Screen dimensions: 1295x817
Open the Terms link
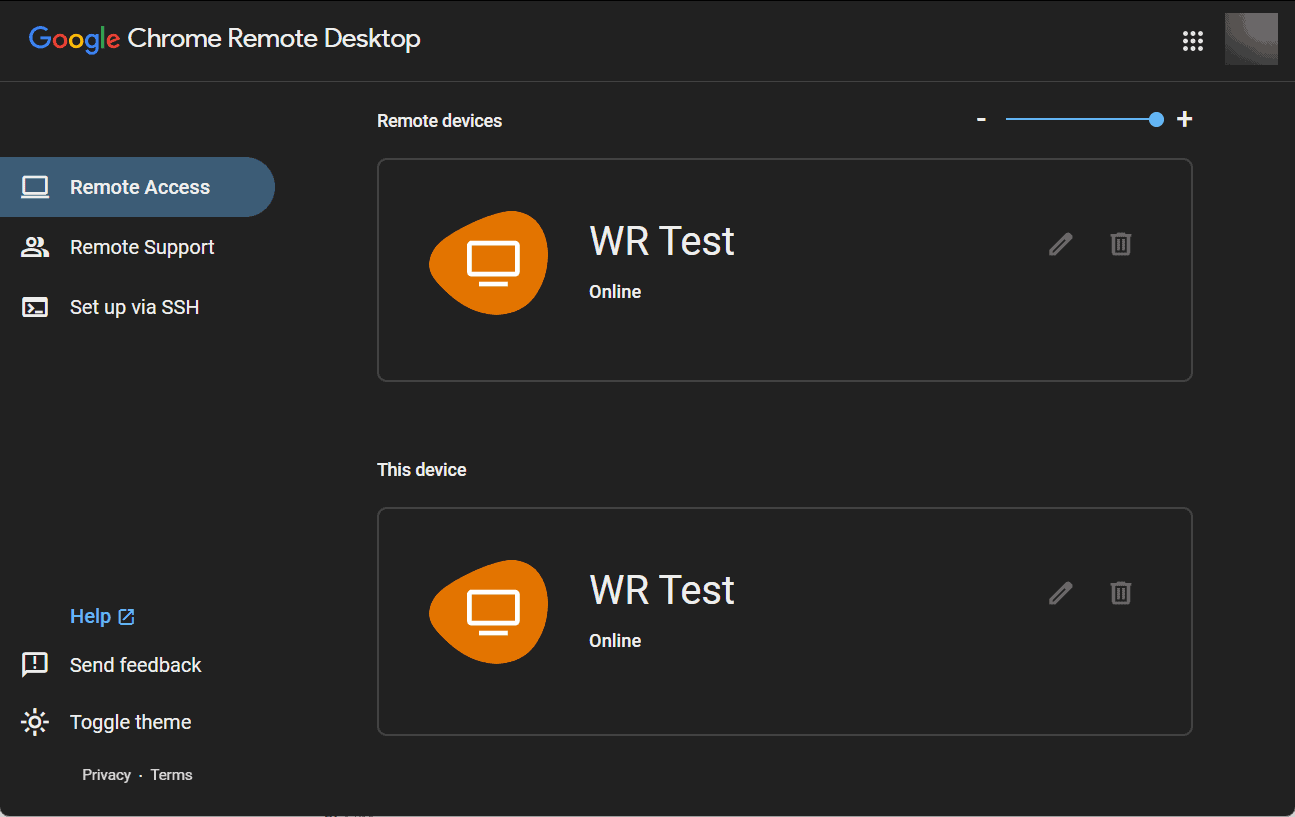[x=171, y=775]
